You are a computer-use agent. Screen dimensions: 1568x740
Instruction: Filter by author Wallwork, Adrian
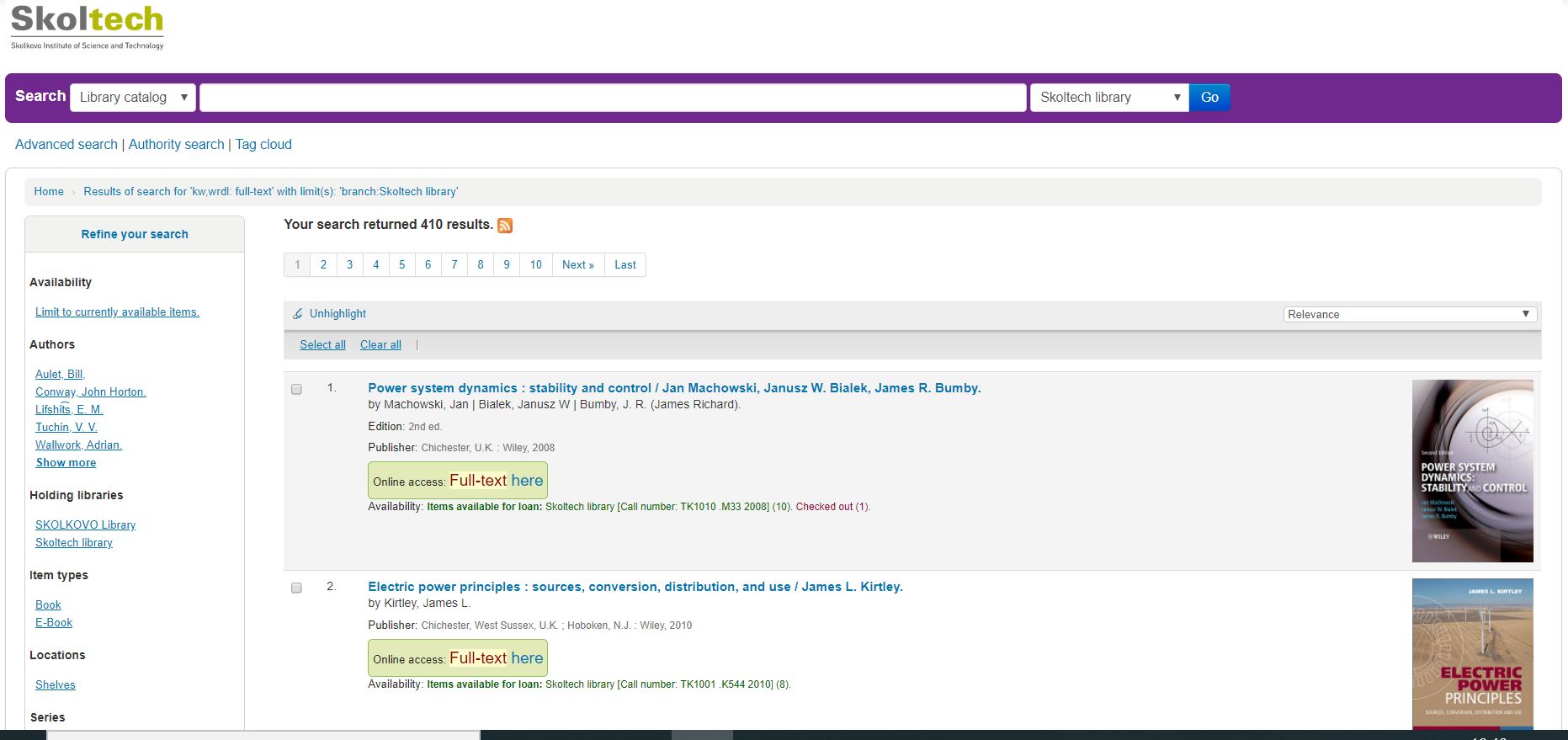pyautogui.click(x=78, y=445)
